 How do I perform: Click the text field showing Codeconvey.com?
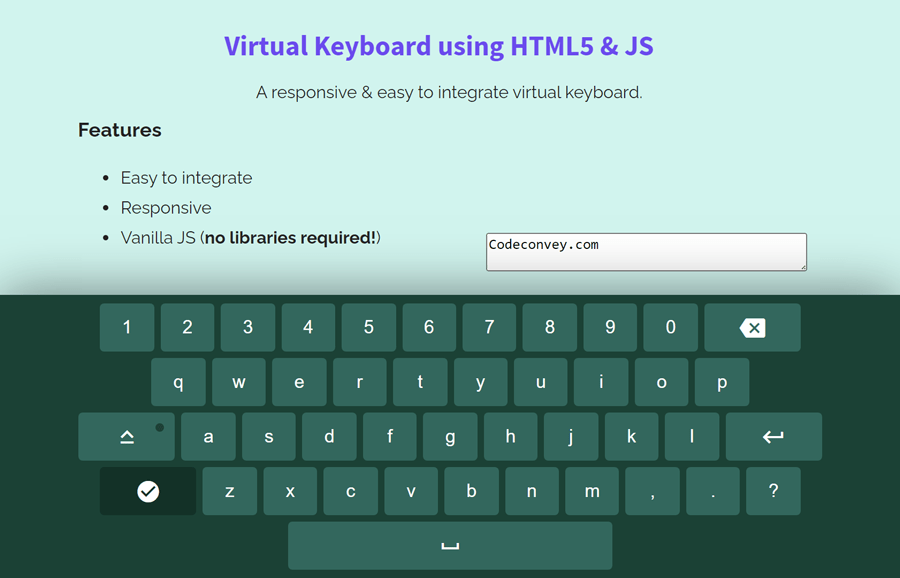pos(645,251)
